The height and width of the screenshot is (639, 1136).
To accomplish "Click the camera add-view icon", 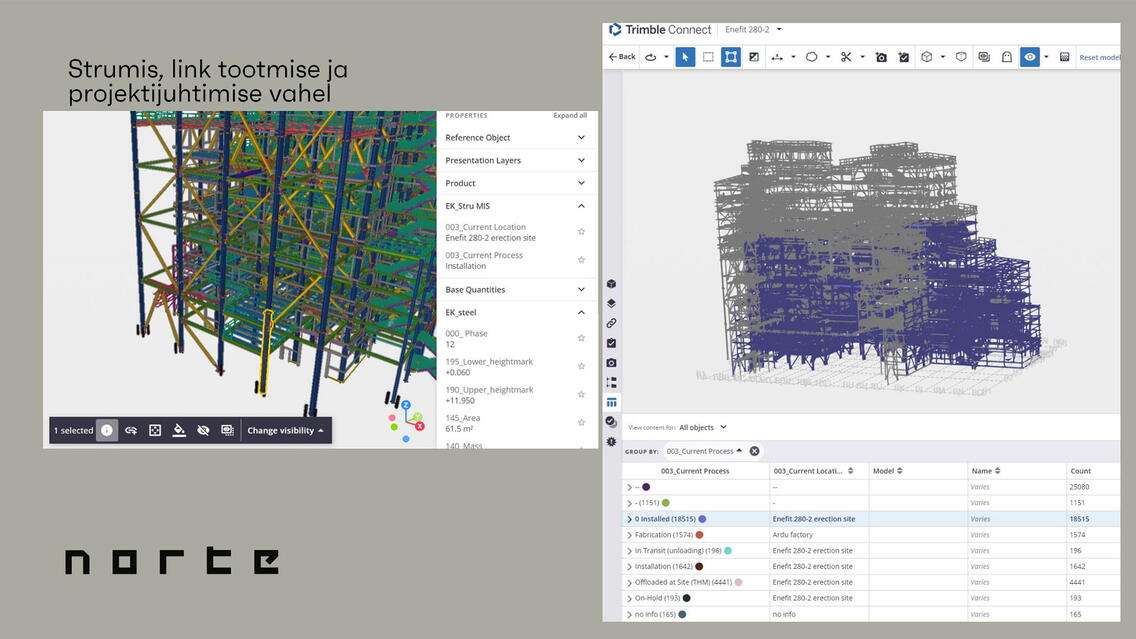I will [881, 57].
